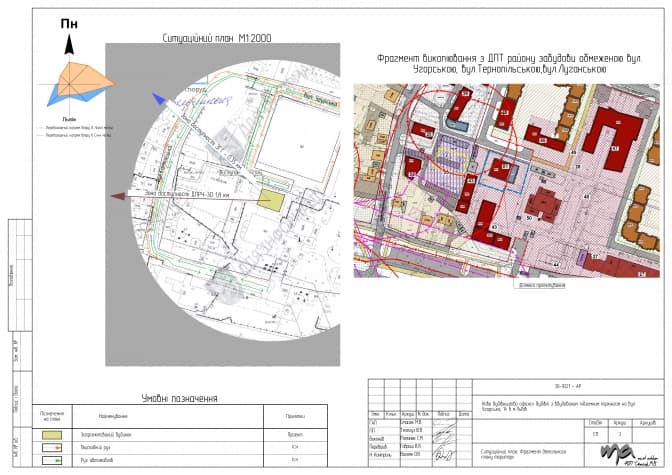This screenshot has width=672, height=475.
Task: Click the orange wind rose polygon
Action: point(78,74)
